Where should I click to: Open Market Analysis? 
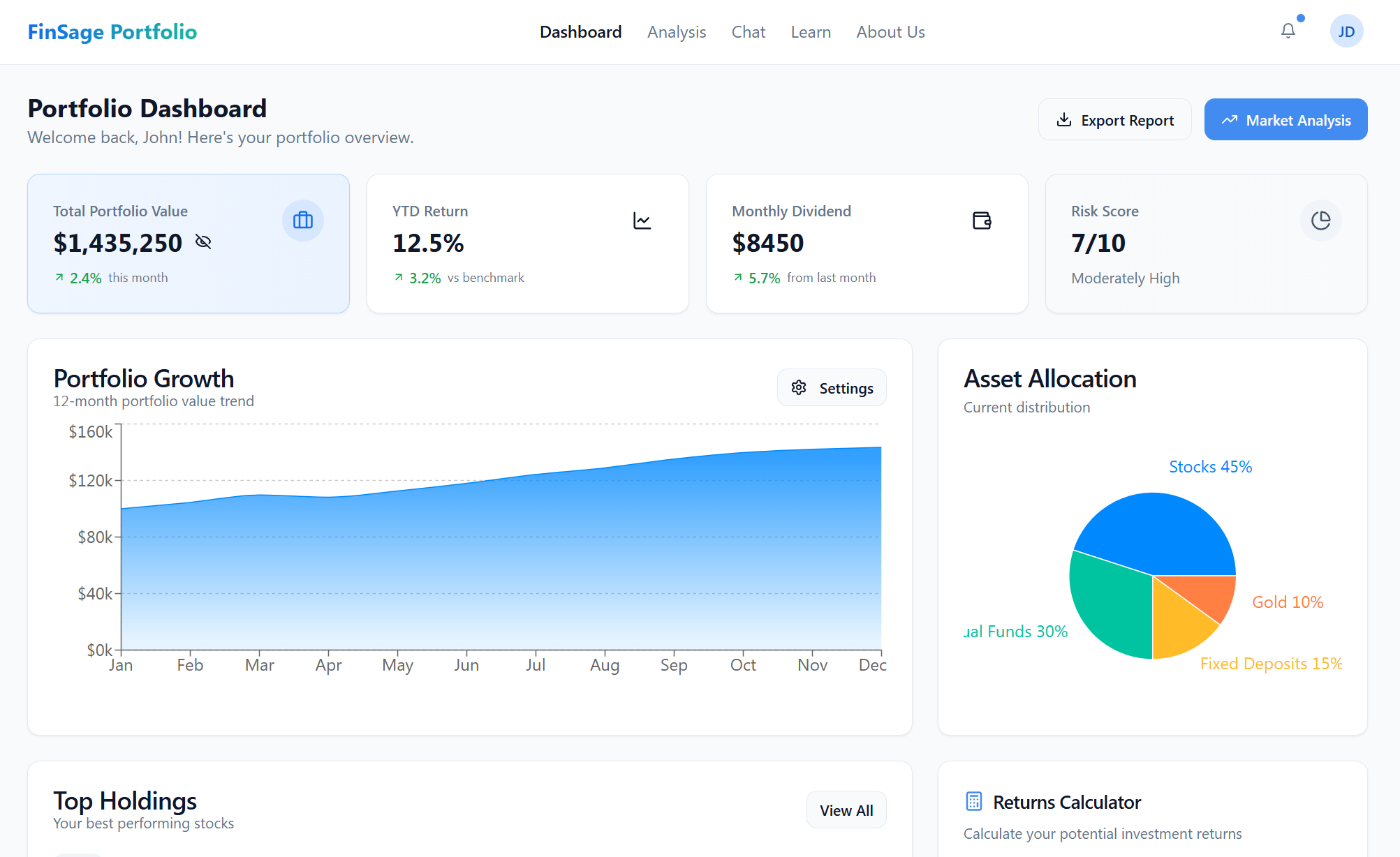[1285, 120]
